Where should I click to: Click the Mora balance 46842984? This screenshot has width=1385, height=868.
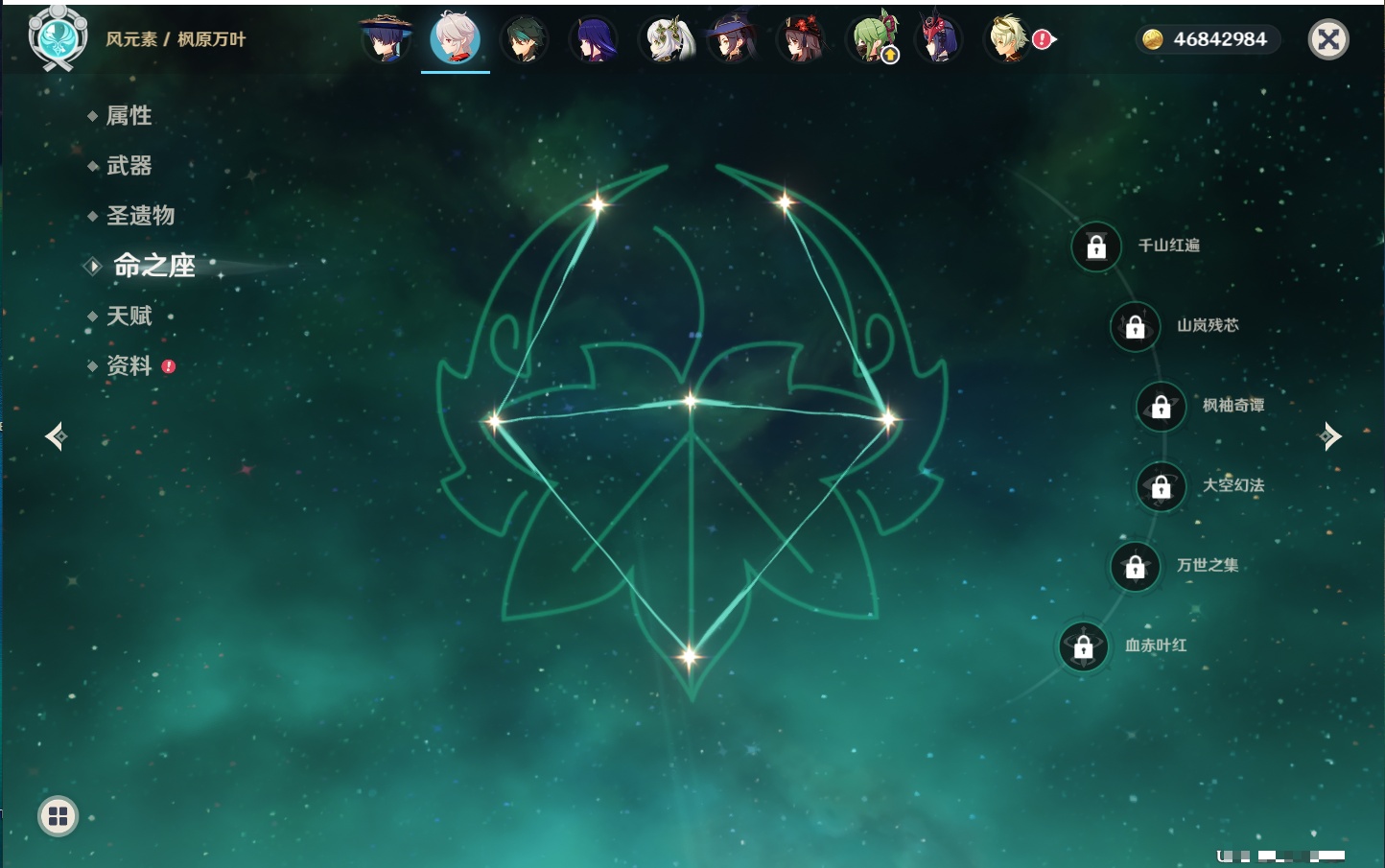1207,39
